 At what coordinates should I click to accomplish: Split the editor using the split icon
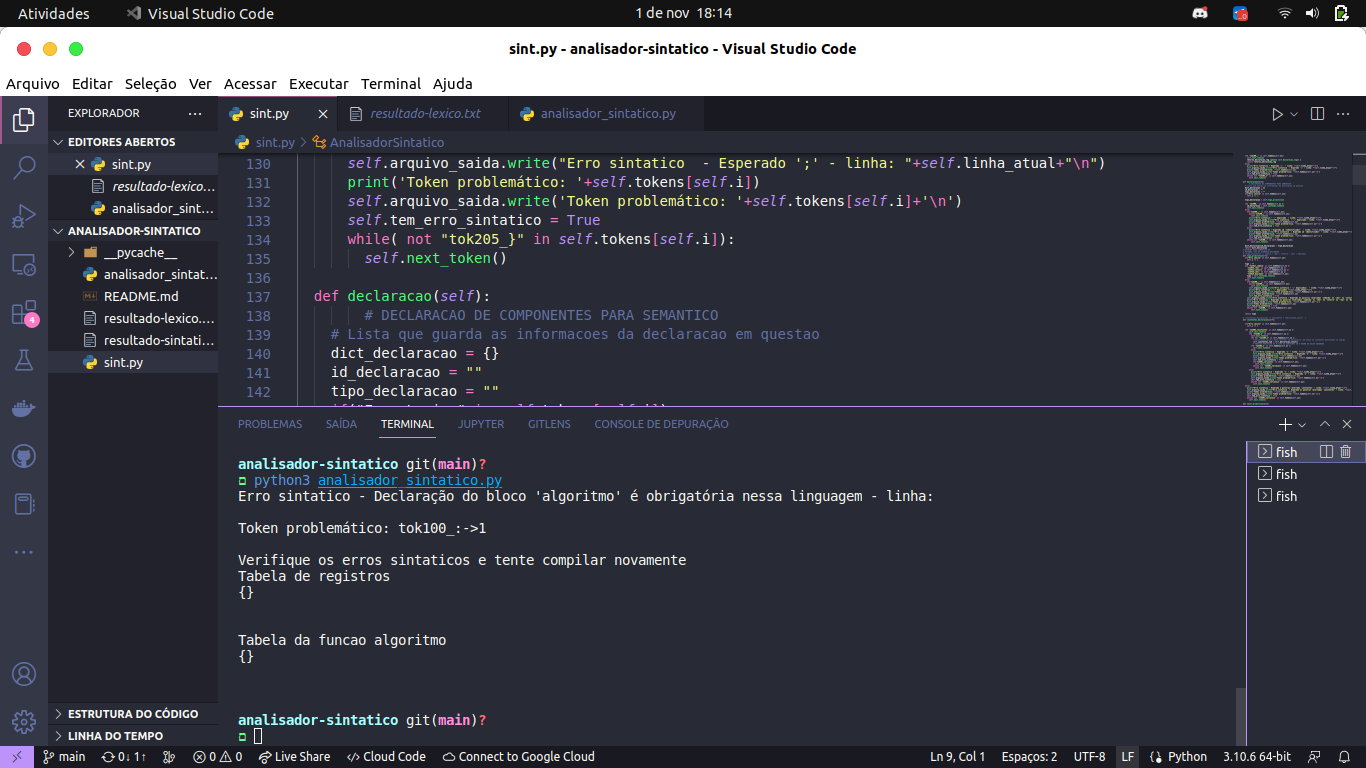pos(1315,113)
